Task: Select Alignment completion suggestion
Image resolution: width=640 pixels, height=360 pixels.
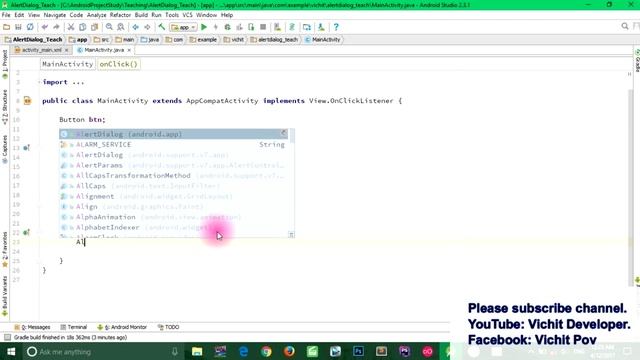Action: tap(173, 196)
